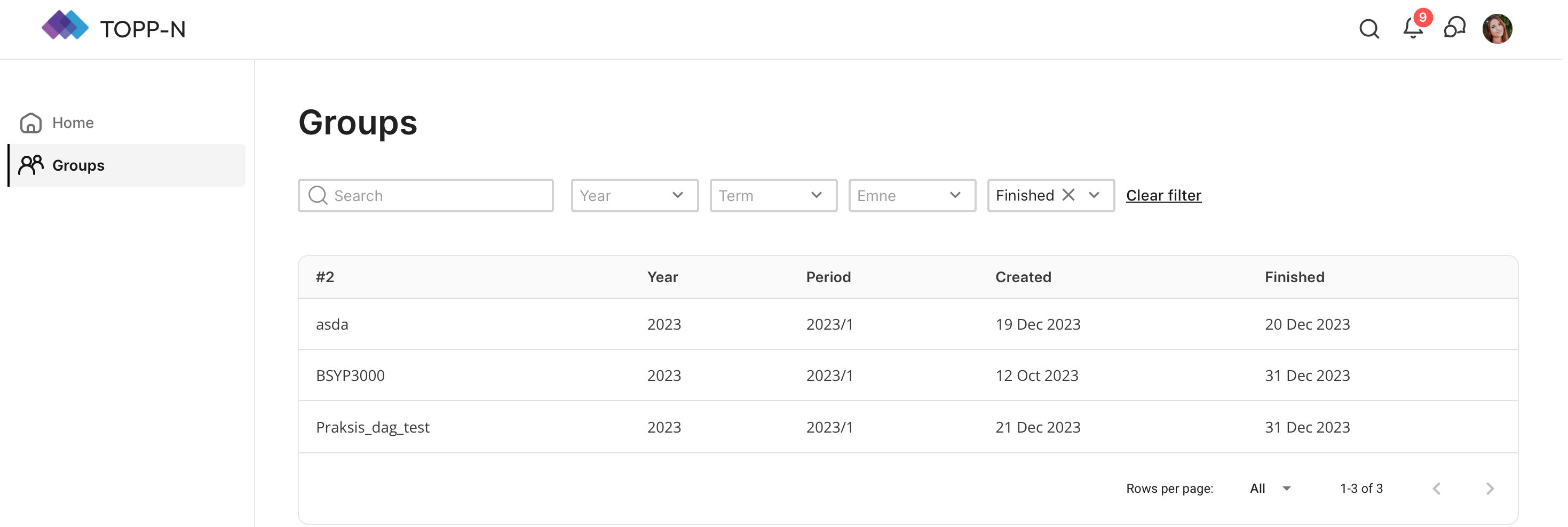Go to next page arrow
Image resolution: width=1568 pixels, height=527 pixels.
pos(1490,489)
